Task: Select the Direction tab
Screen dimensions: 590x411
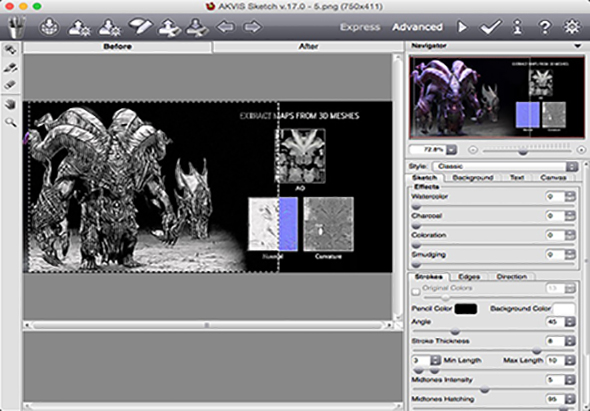Action: tap(511, 277)
